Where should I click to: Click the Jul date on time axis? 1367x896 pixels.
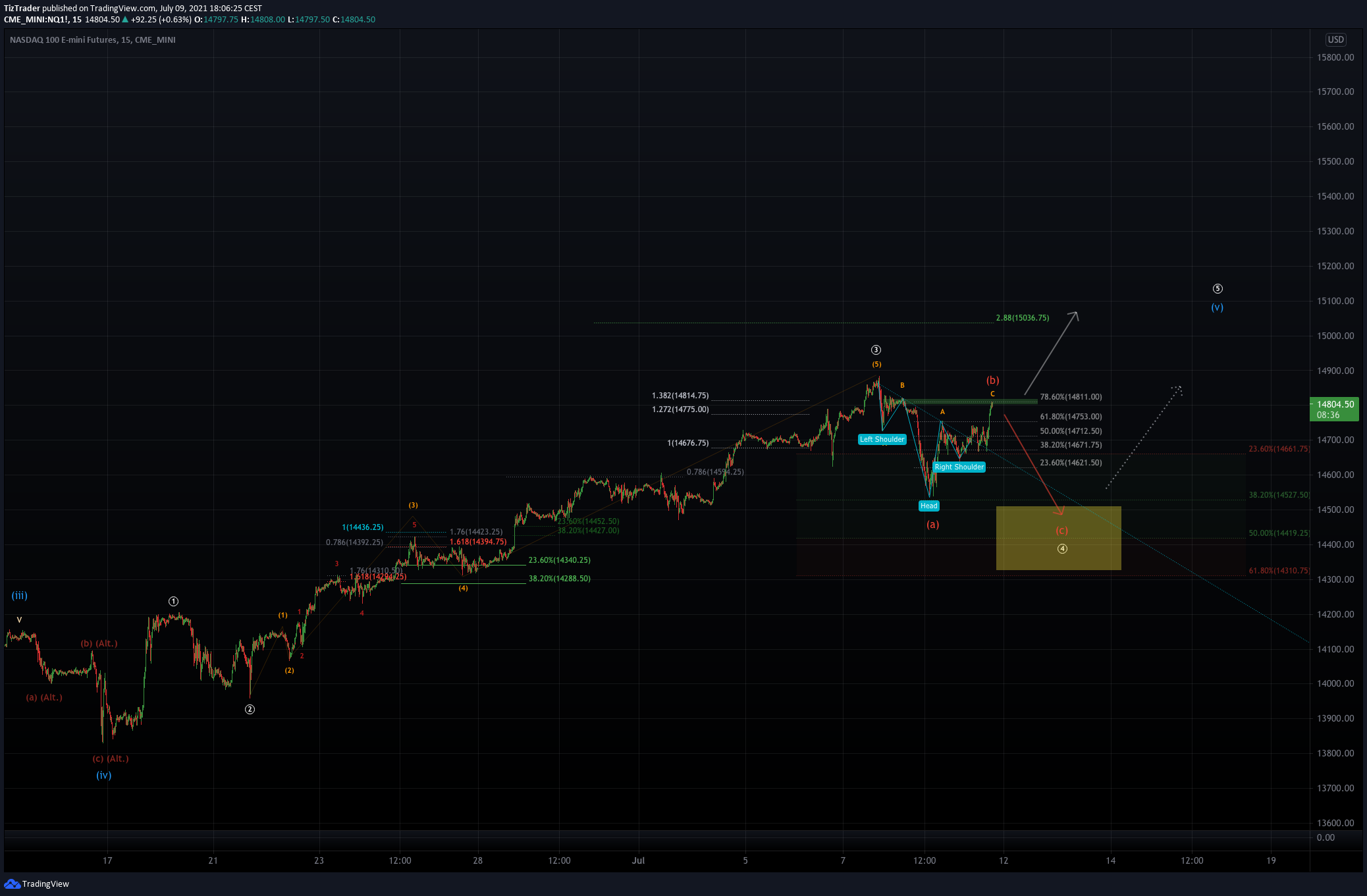tap(638, 860)
